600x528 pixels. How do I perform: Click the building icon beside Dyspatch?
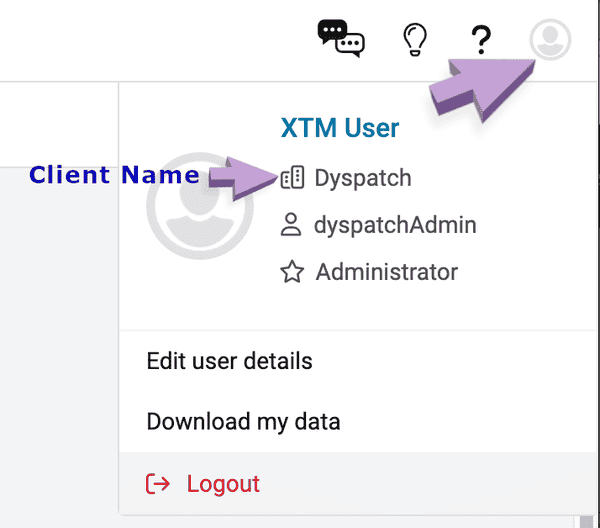[x=292, y=178]
